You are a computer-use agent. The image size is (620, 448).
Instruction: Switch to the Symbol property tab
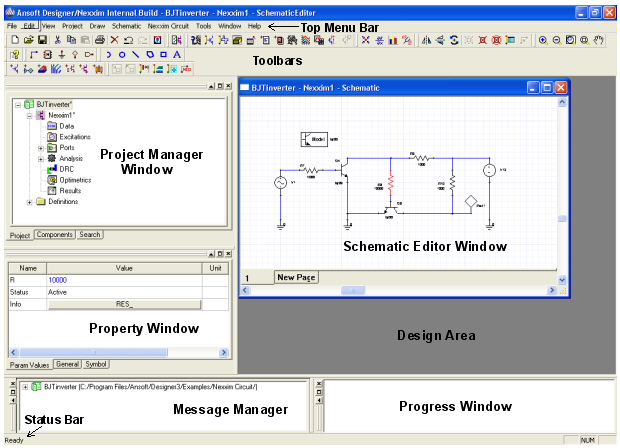(x=97, y=365)
